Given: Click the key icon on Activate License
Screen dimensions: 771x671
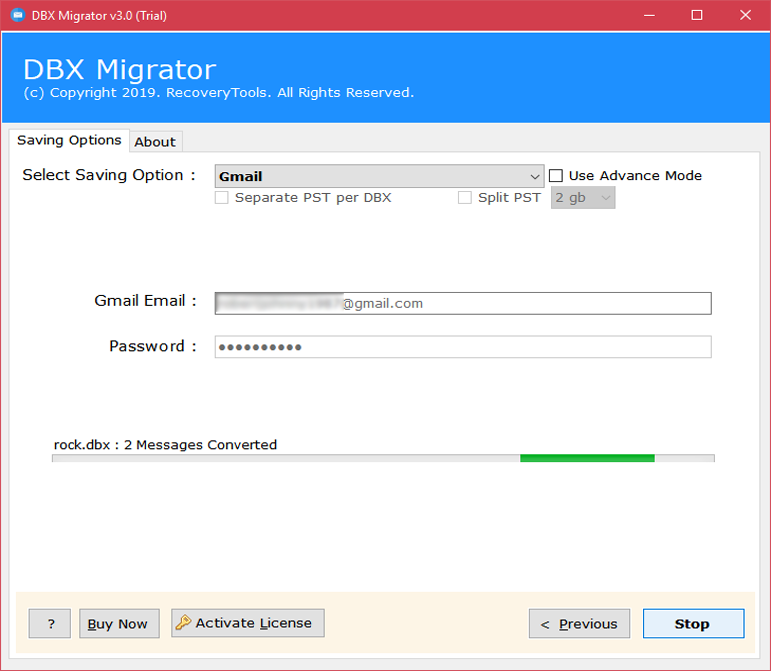Looking at the screenshot, I should pos(183,622).
